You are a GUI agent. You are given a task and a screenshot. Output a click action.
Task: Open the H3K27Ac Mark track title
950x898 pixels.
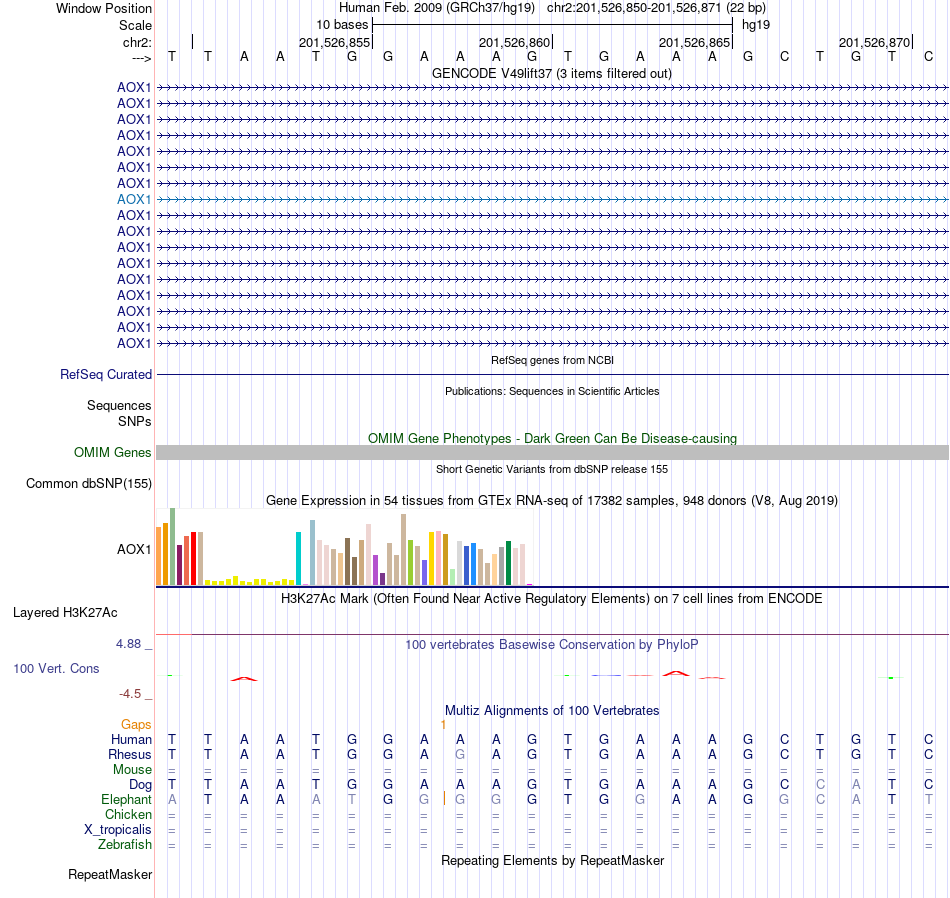click(552, 599)
